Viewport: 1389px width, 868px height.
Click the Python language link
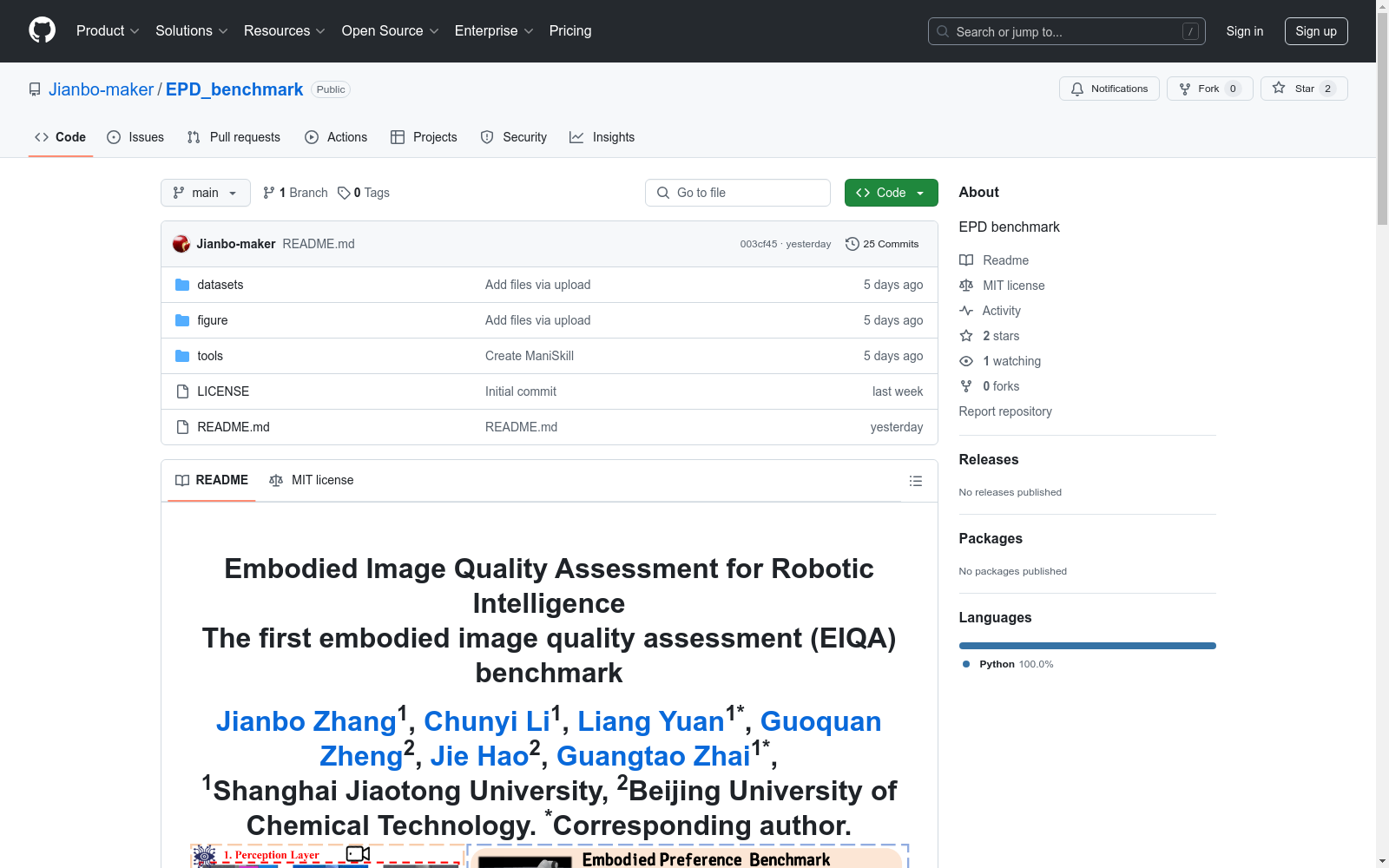(x=1008, y=664)
